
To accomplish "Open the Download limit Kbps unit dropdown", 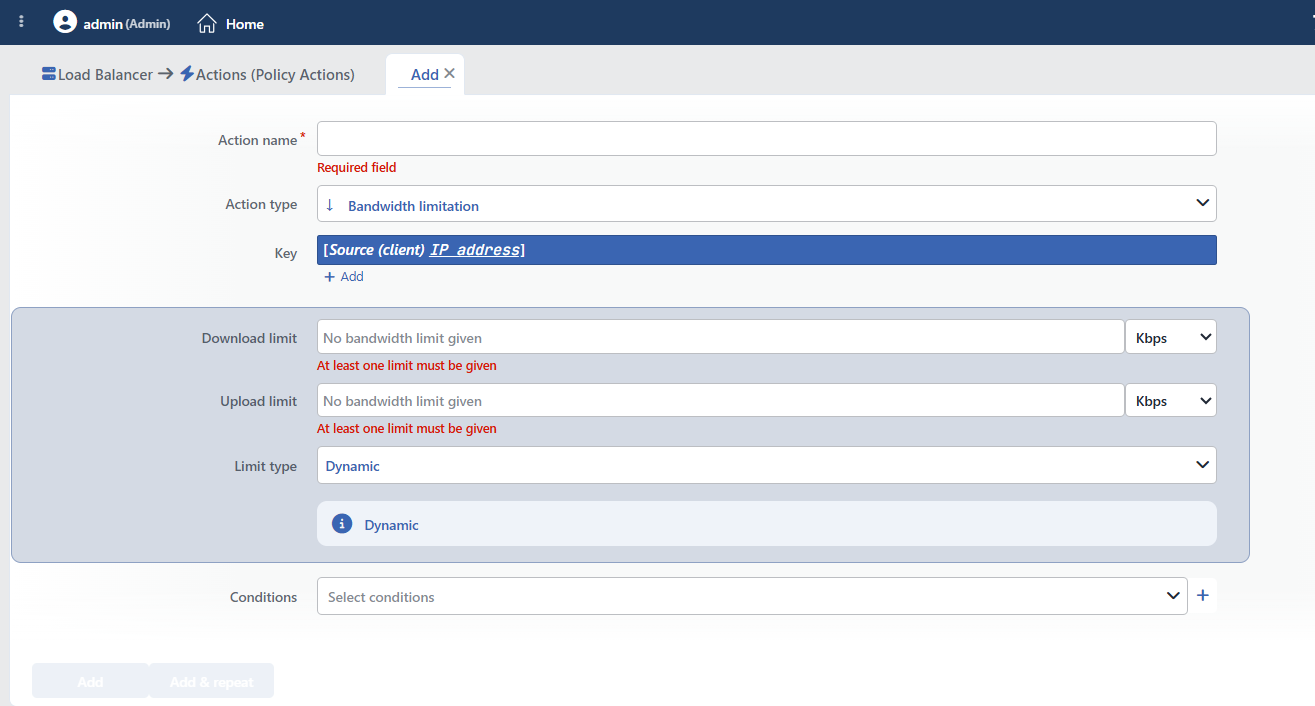I will click(x=1171, y=337).
